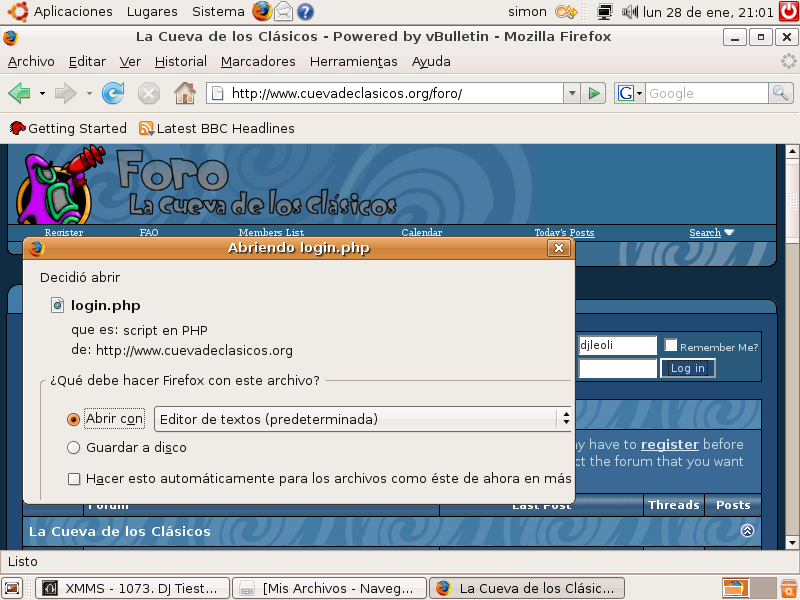Select the Abrir con radio button
This screenshot has height=600, width=800.
73,419
